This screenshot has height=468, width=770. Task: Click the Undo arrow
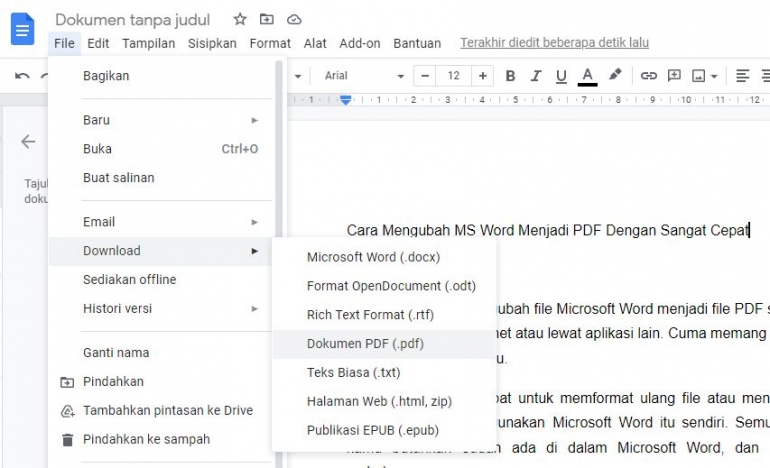[22, 76]
